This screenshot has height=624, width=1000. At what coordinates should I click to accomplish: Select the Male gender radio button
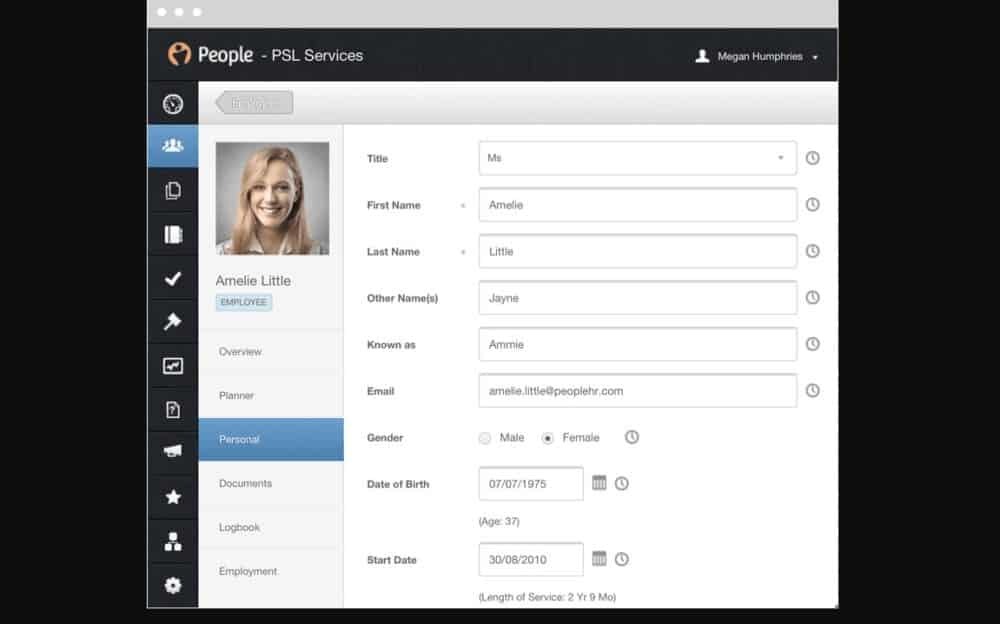tap(485, 438)
